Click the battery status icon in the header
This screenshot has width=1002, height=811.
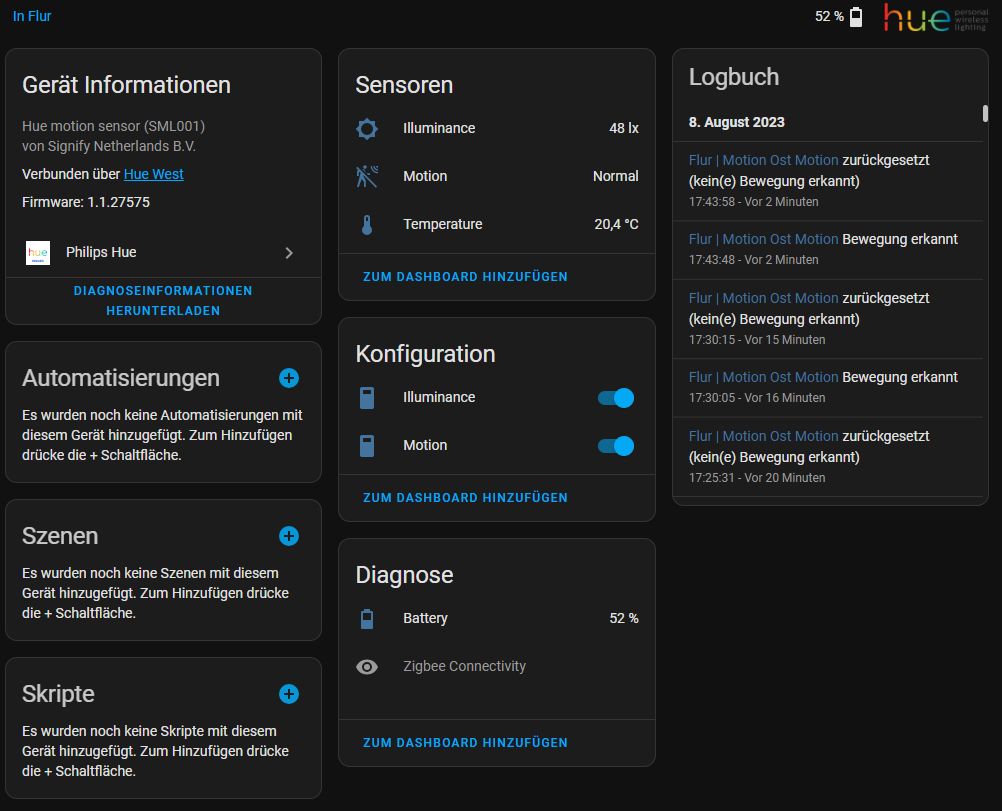pyautogui.click(x=856, y=16)
